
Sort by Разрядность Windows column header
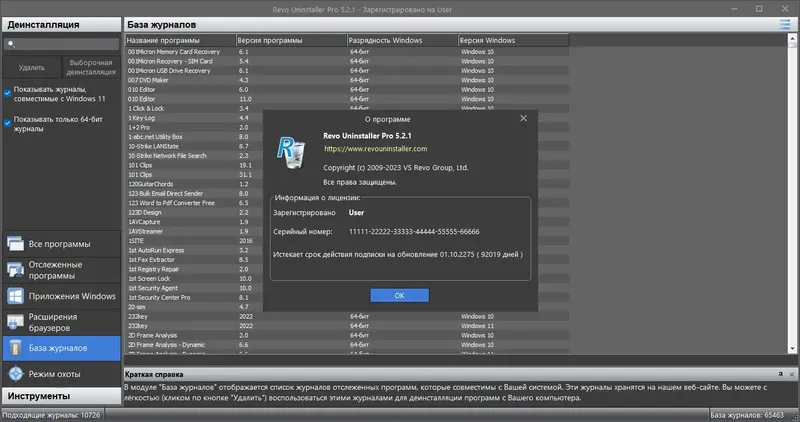tap(402, 40)
